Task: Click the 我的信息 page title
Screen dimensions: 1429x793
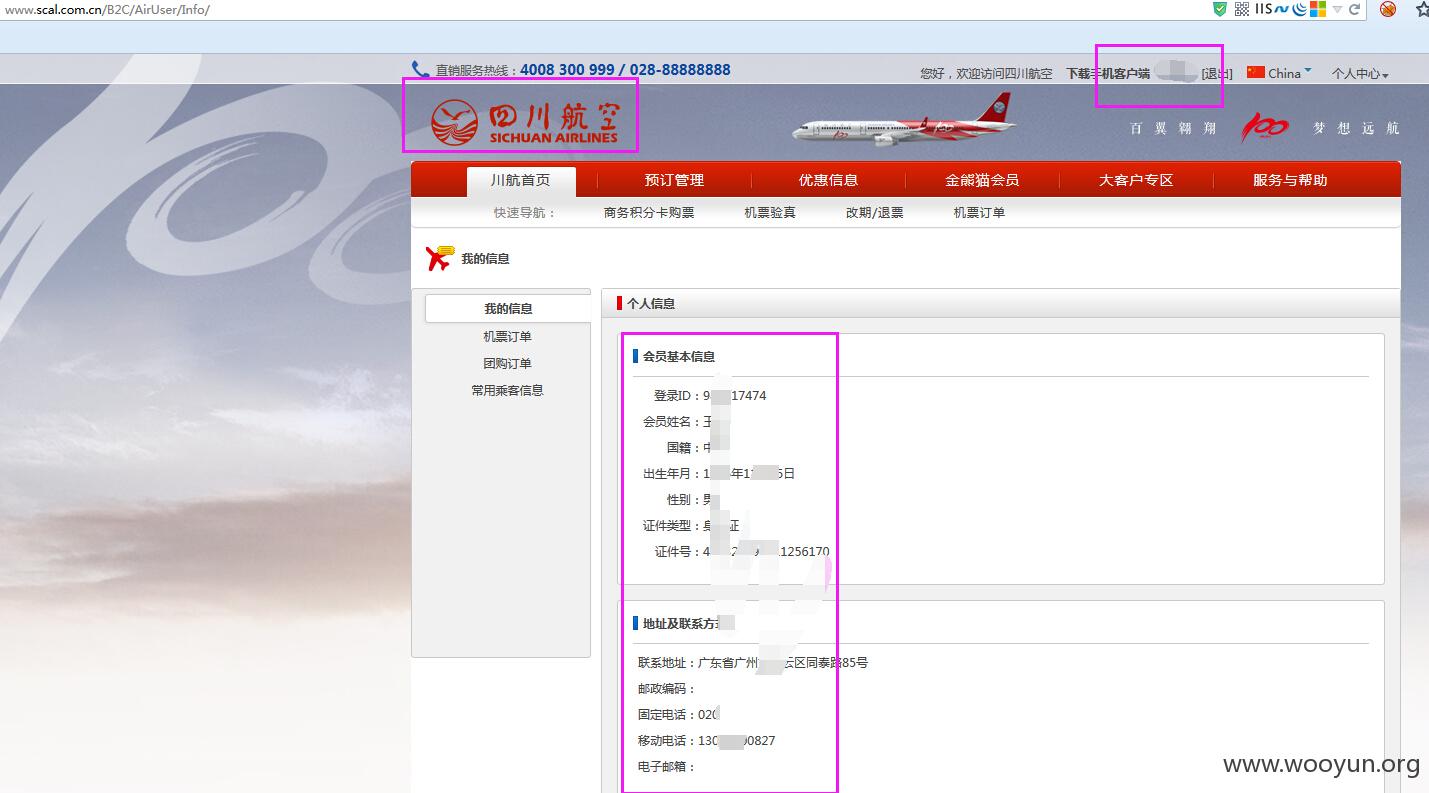Action: click(485, 258)
